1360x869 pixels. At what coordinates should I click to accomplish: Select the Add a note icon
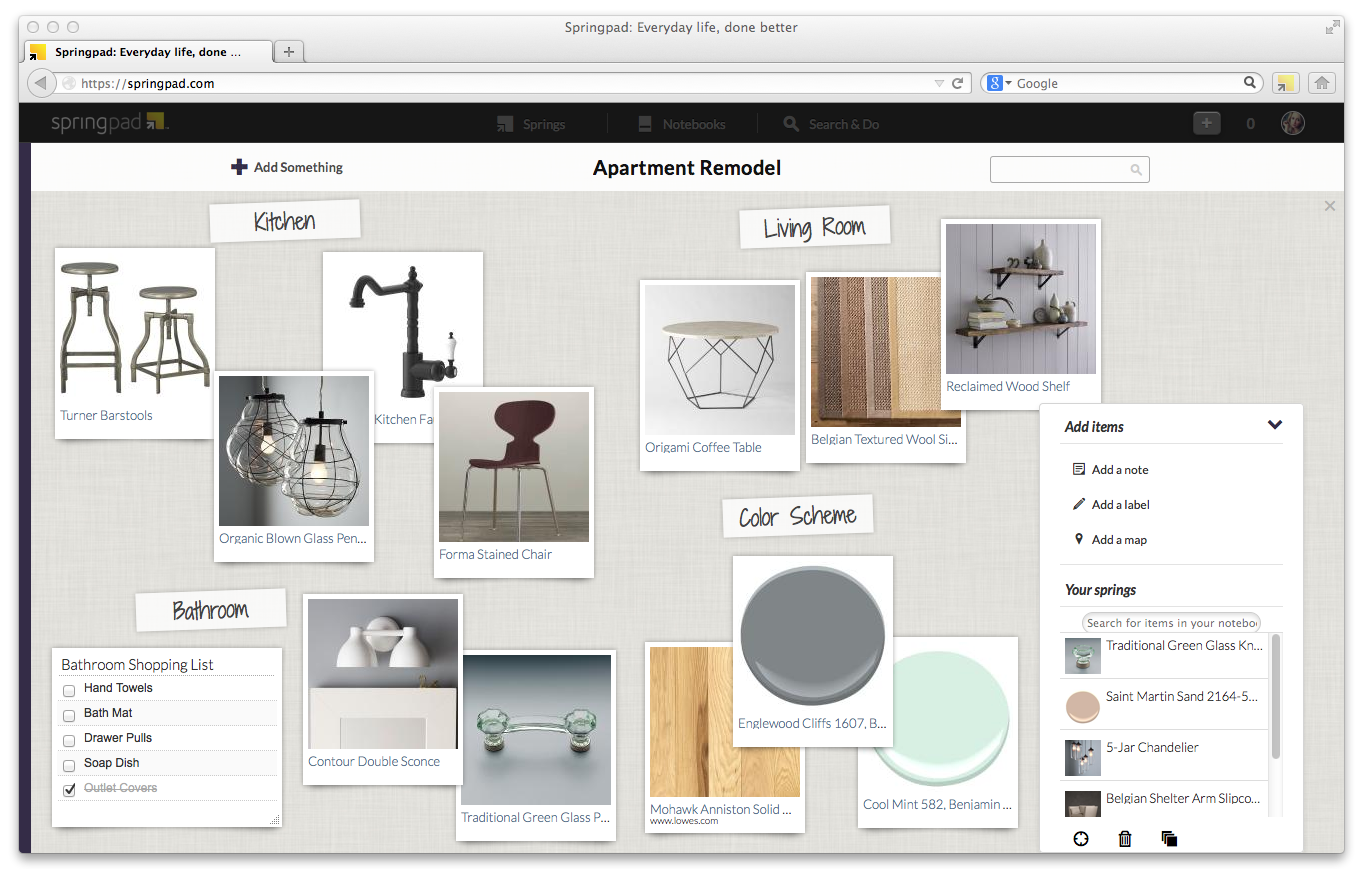coord(1081,469)
